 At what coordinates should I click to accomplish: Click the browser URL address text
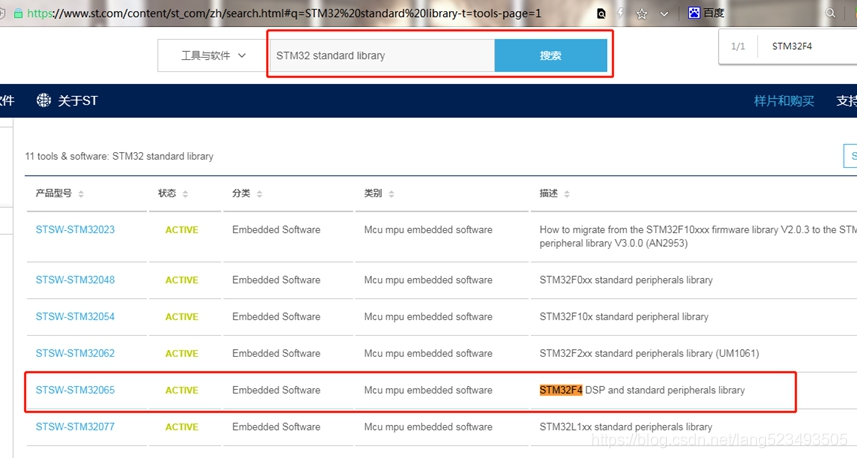[x=284, y=13]
